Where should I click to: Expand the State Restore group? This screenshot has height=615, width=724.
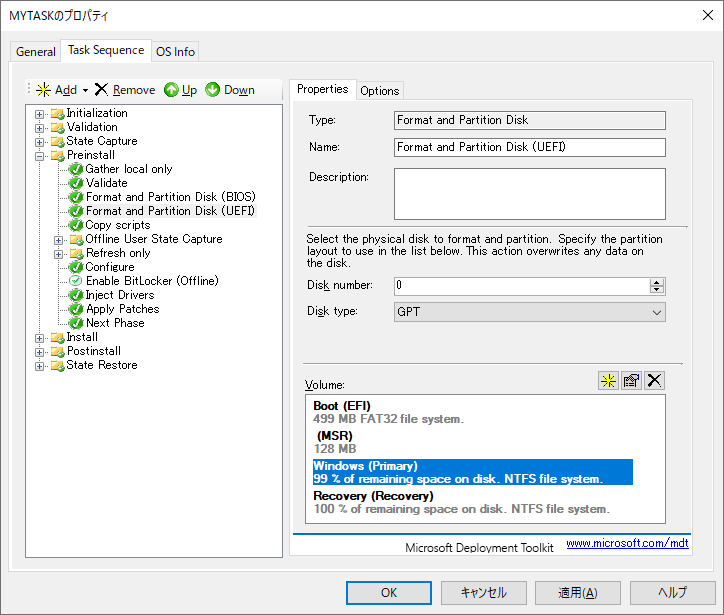point(40,366)
